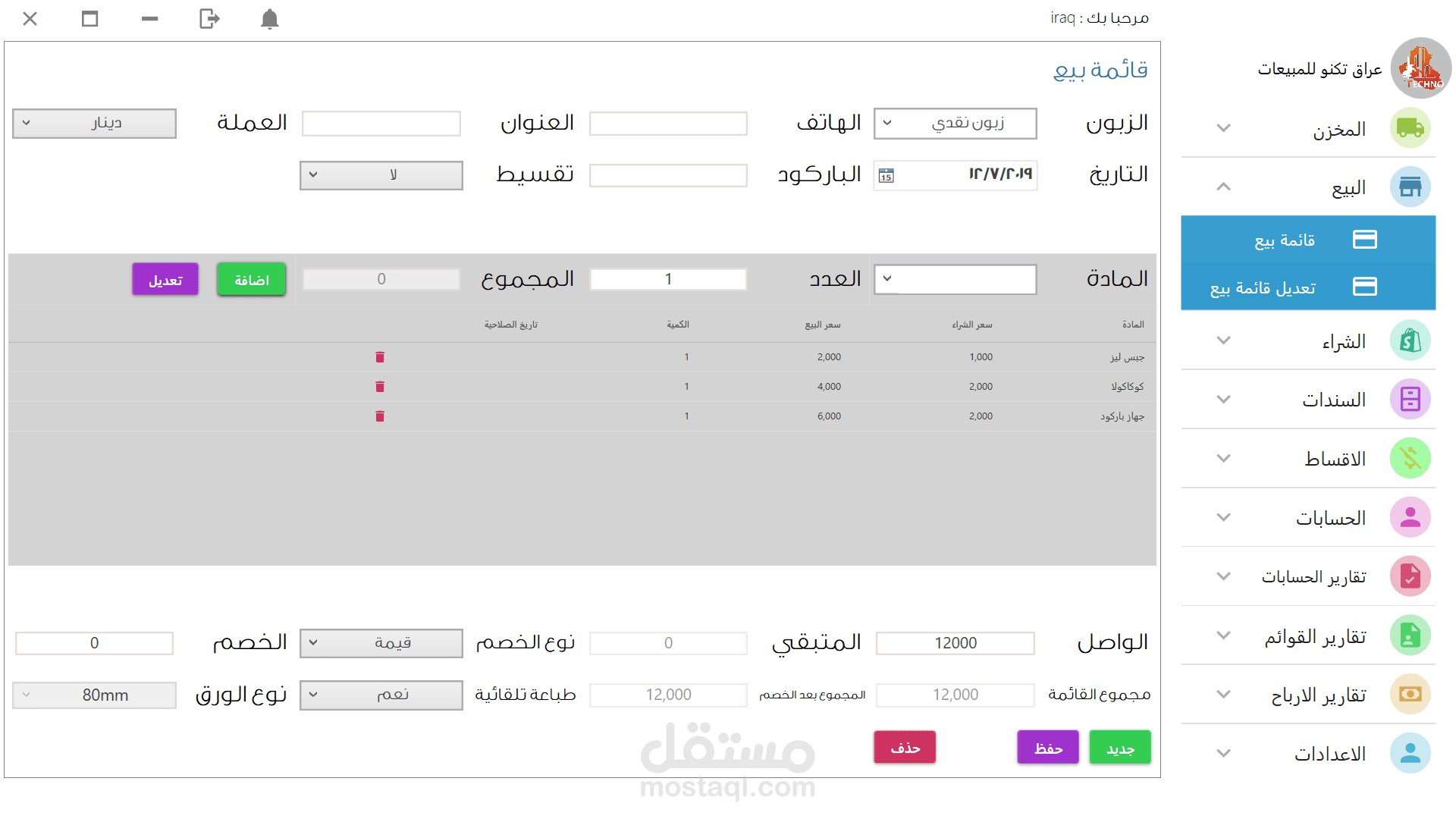Click the الشراء shopping bag icon

pyautogui.click(x=1410, y=340)
